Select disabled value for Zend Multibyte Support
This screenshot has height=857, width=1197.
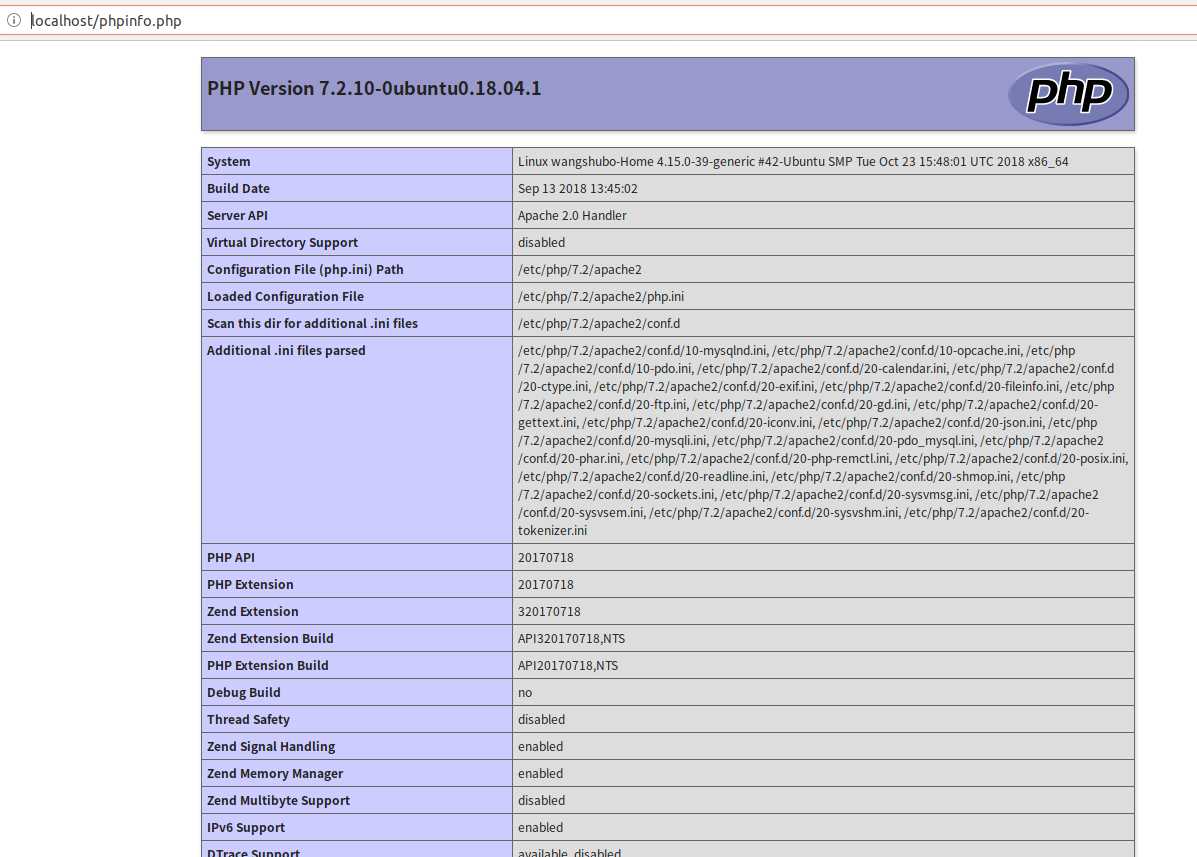click(541, 801)
